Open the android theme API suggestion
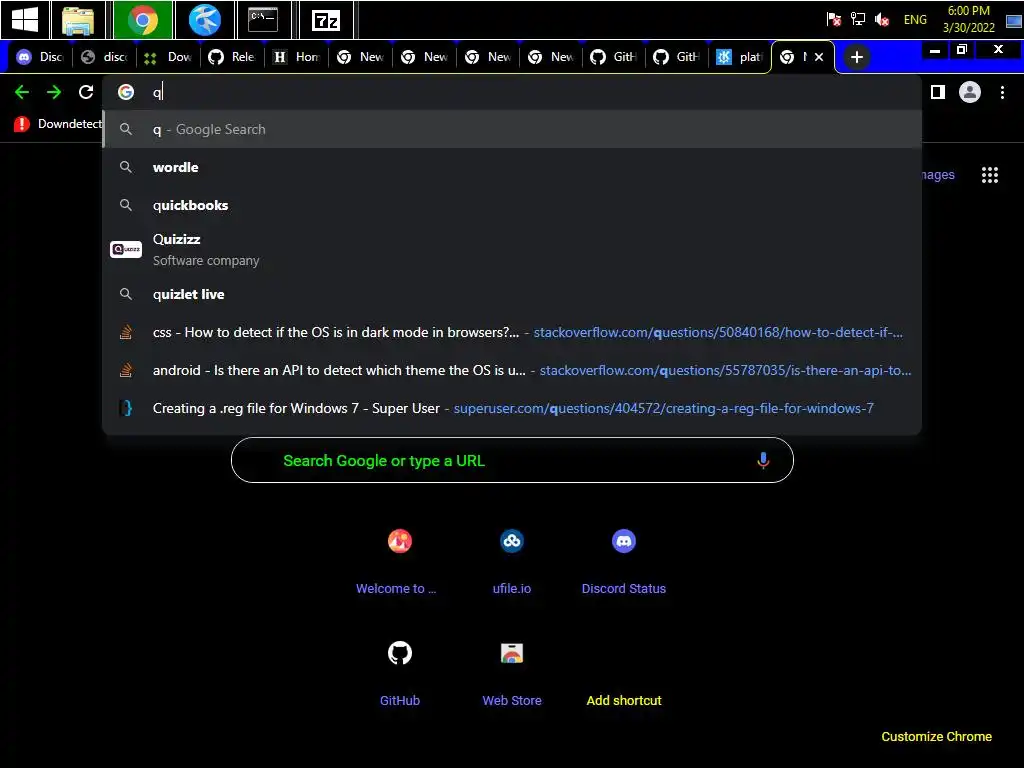The image size is (1024, 768). 512,370
